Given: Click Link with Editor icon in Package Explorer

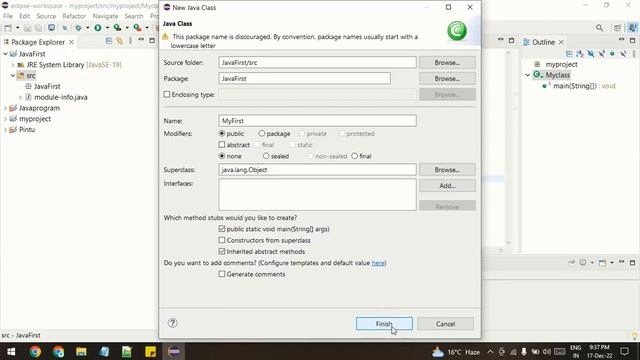Looking at the screenshot, I should coord(120,41).
